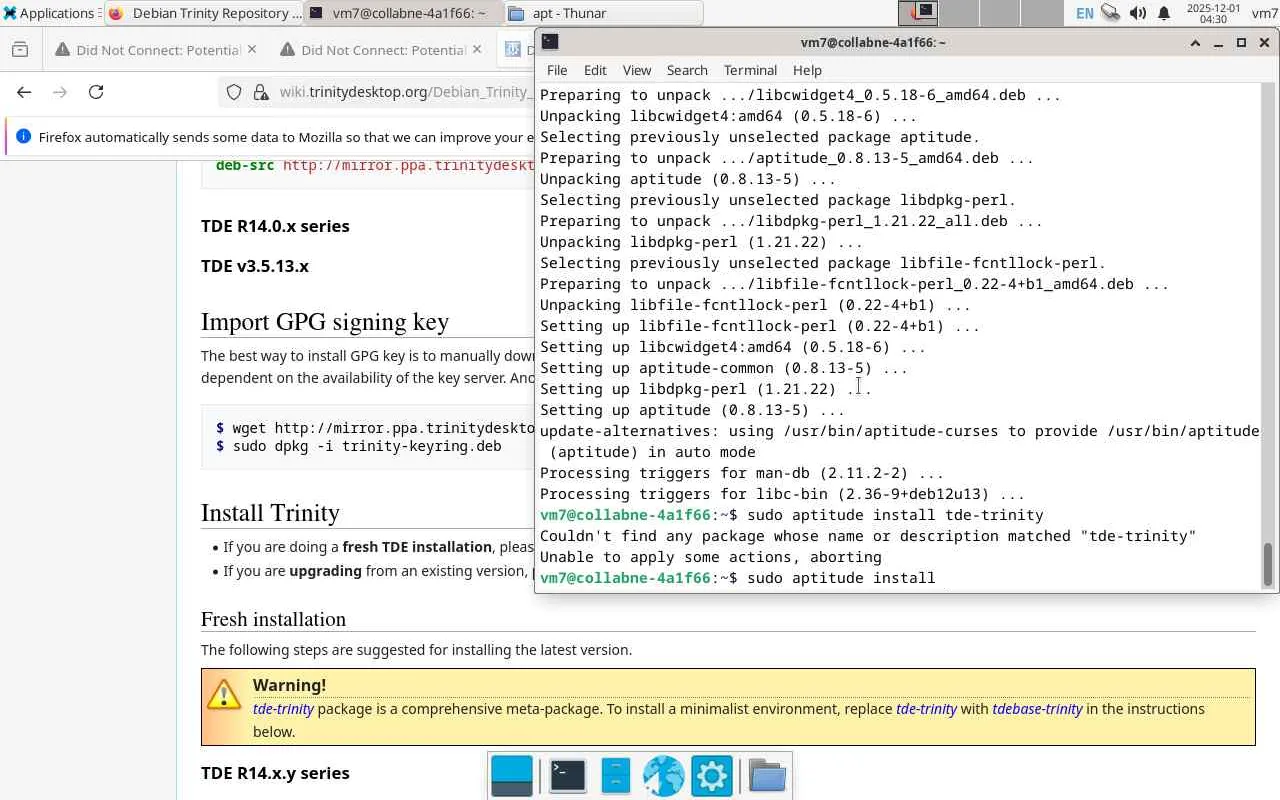Click the 'Couldn't find any package' error line
This screenshot has height=800, width=1280.
[x=868, y=536]
